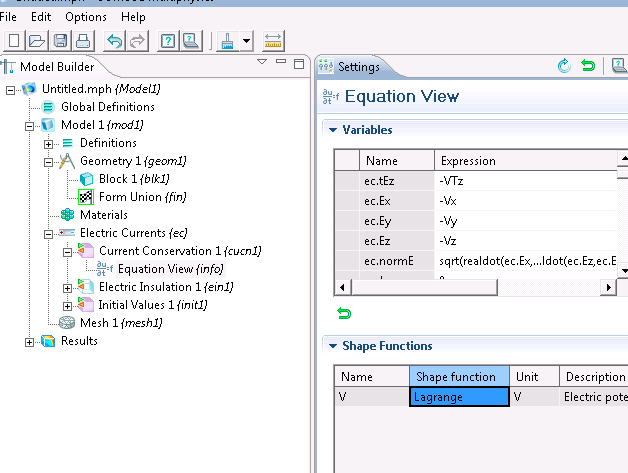Click the green reset arrow below Variables table
628x473 pixels.
coord(344,314)
